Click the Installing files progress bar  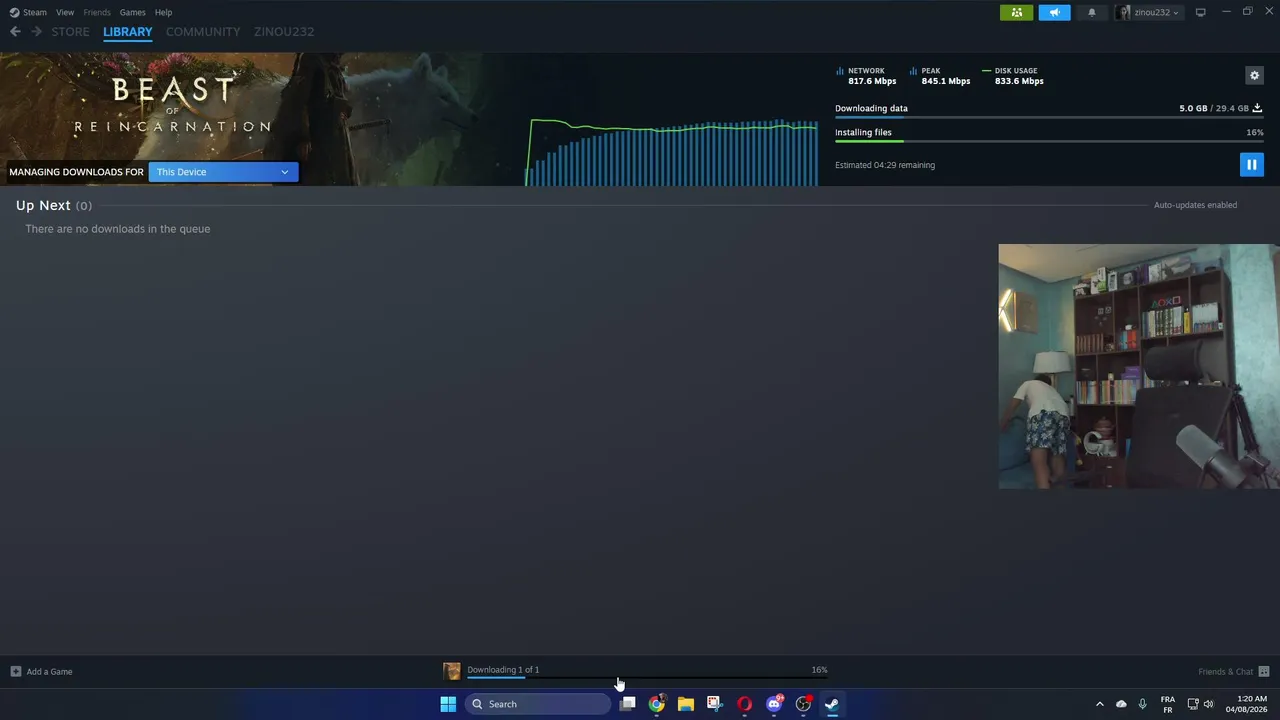pos(1049,142)
